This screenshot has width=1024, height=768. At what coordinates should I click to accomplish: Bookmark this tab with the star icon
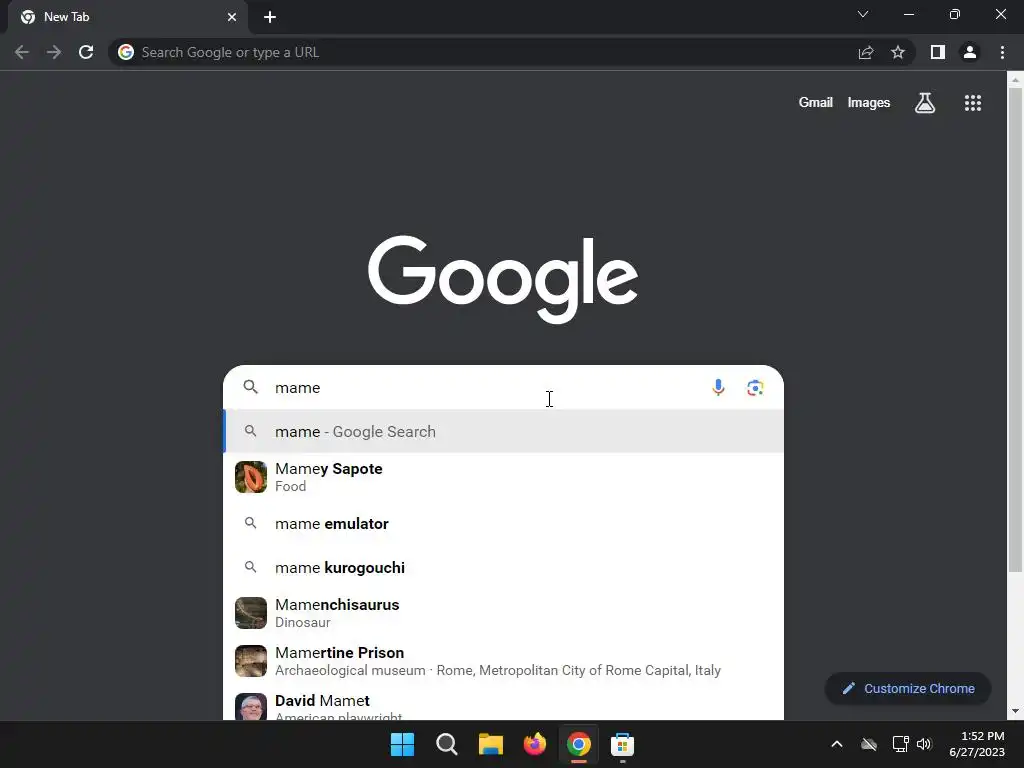(x=898, y=52)
